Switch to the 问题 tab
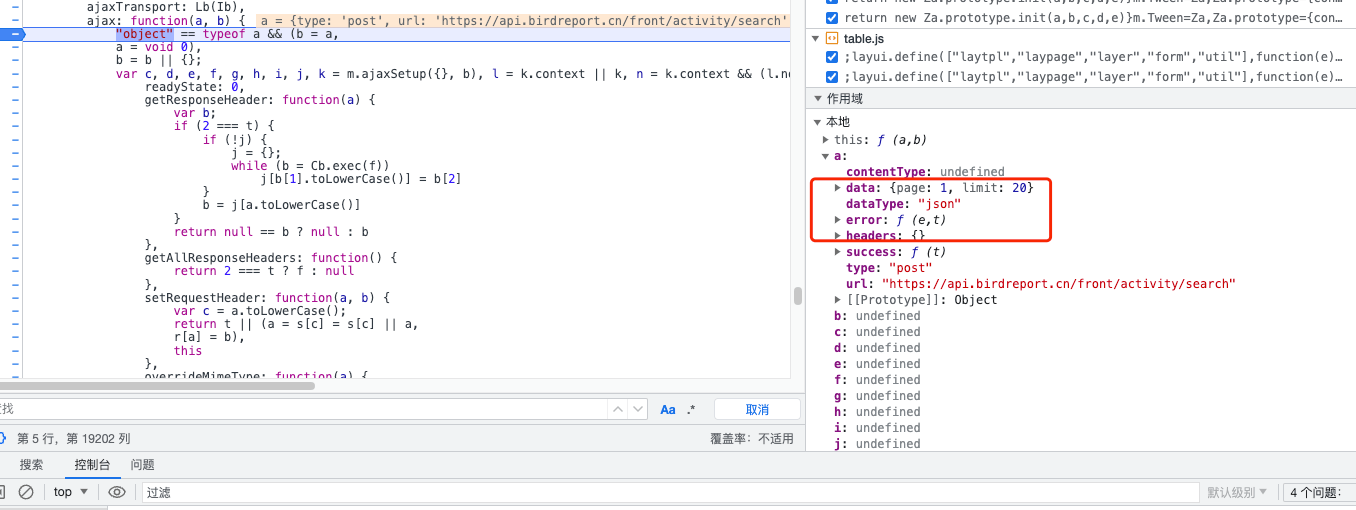 tap(142, 465)
